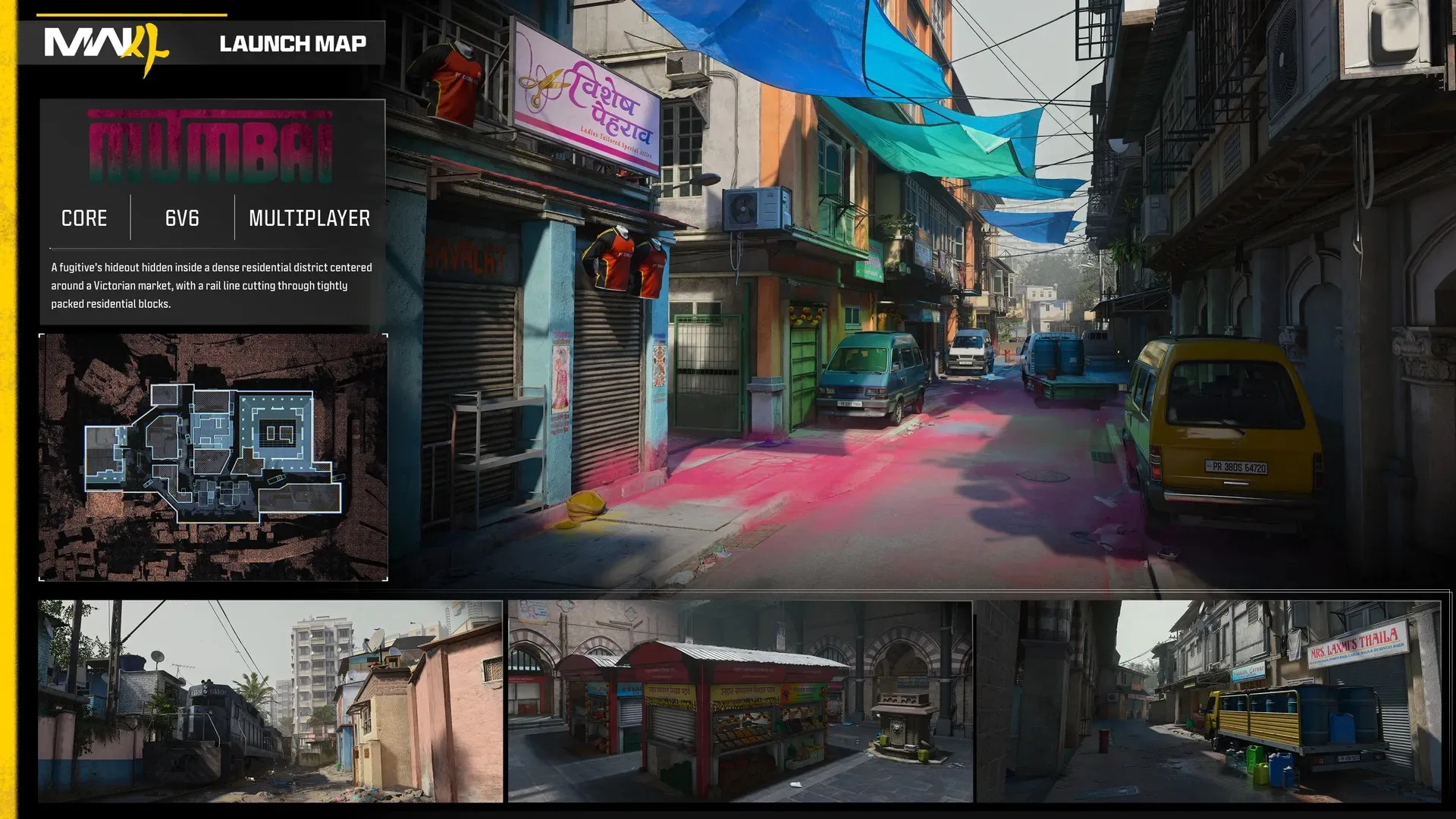Screen dimensions: 1456x819
Task: Click the fugitive's hideout description text
Action: tap(212, 286)
